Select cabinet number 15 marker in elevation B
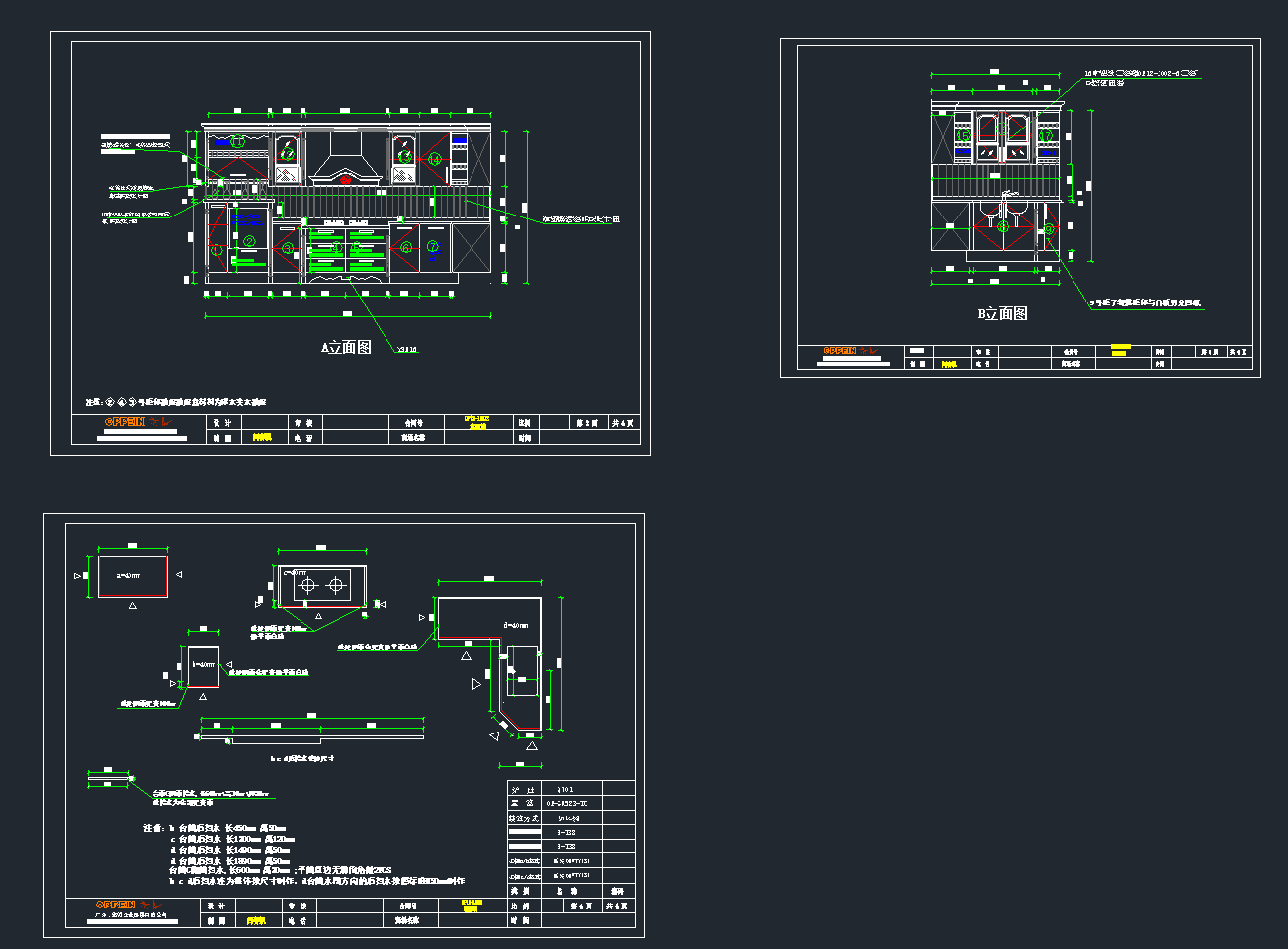Image resolution: width=1288 pixels, height=949 pixels. pos(963,135)
